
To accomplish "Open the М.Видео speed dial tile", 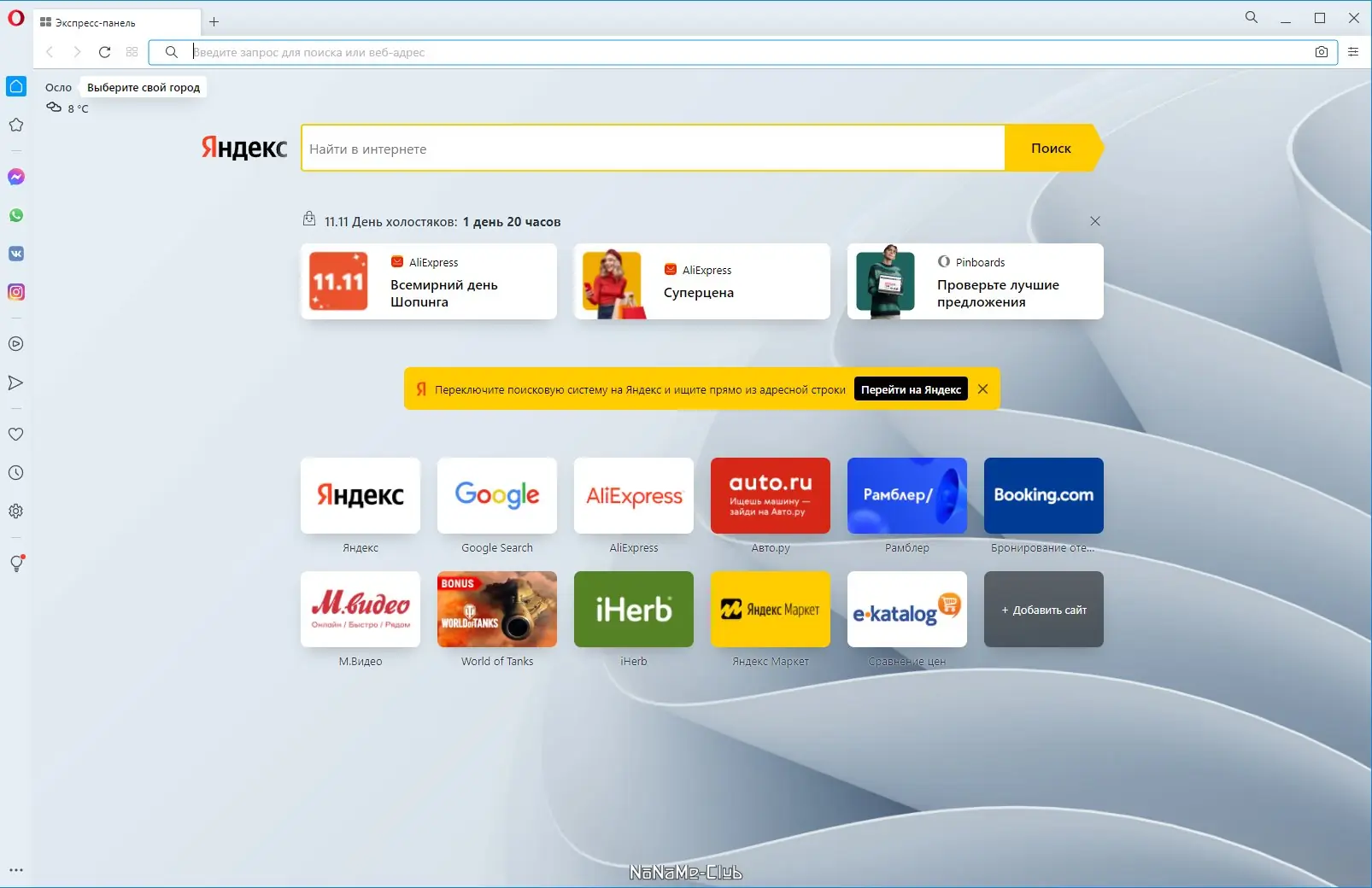I will (361, 610).
